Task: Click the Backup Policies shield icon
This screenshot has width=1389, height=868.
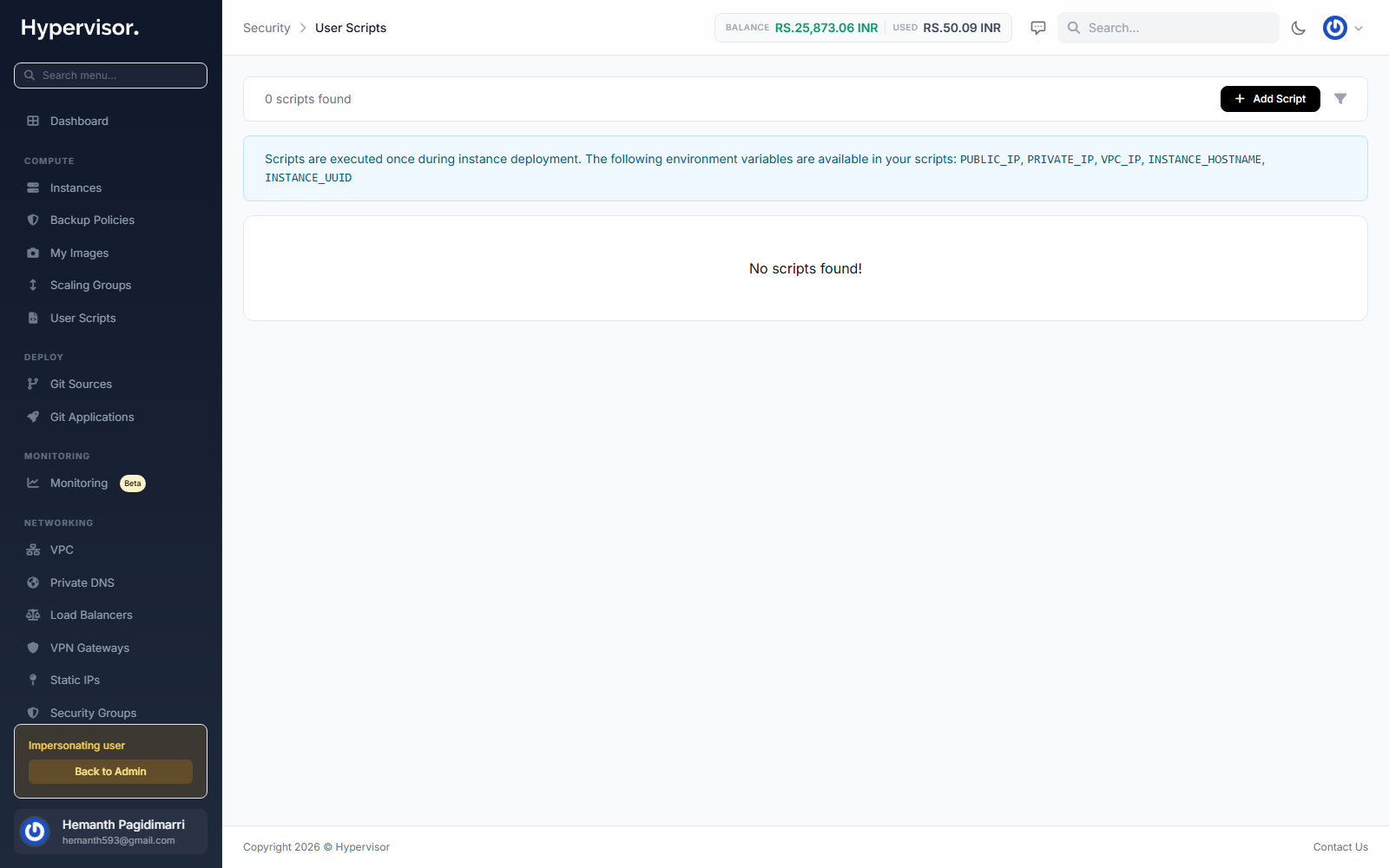Action: (x=33, y=220)
